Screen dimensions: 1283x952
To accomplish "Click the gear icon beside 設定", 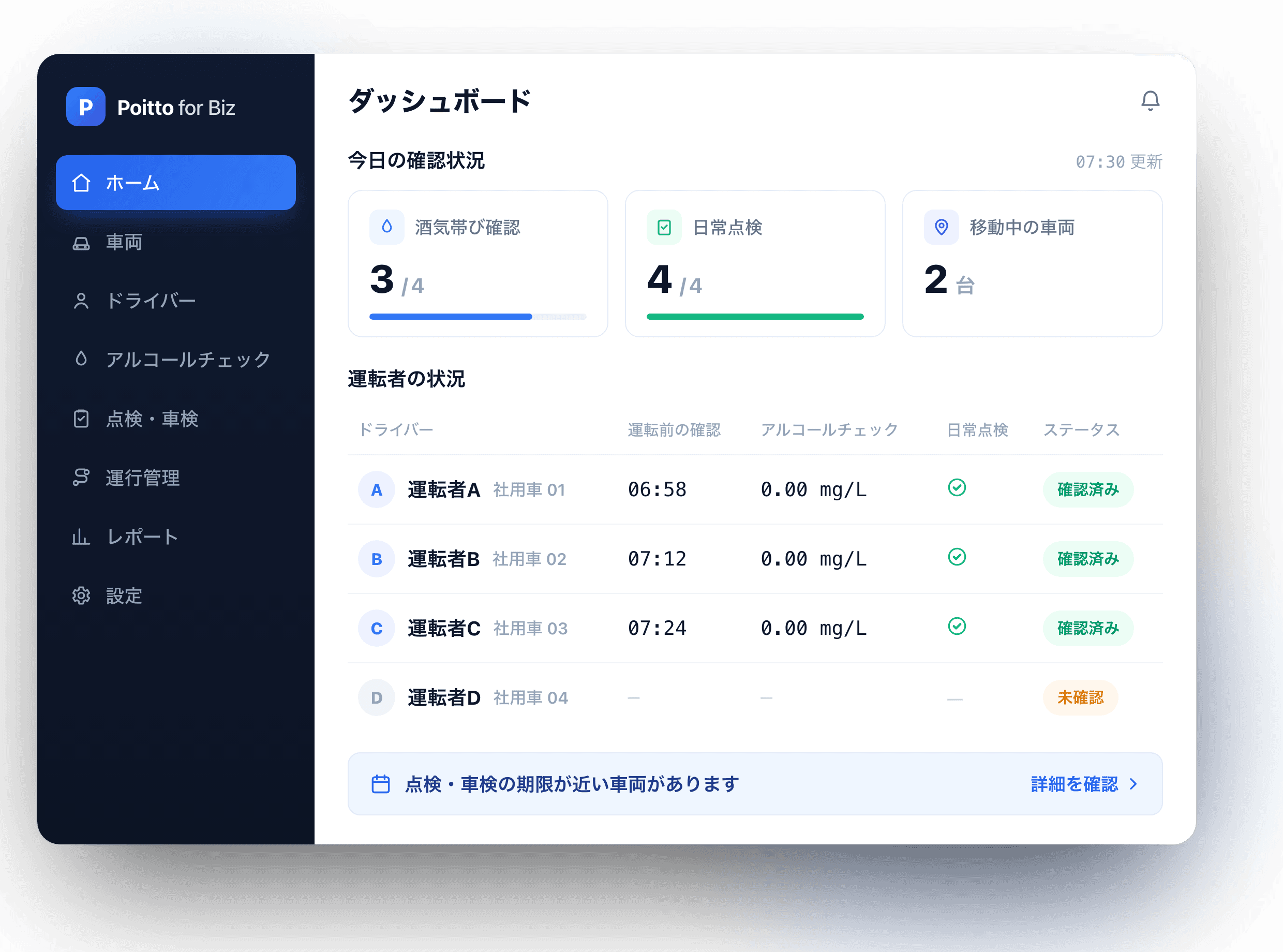I will pos(81,596).
